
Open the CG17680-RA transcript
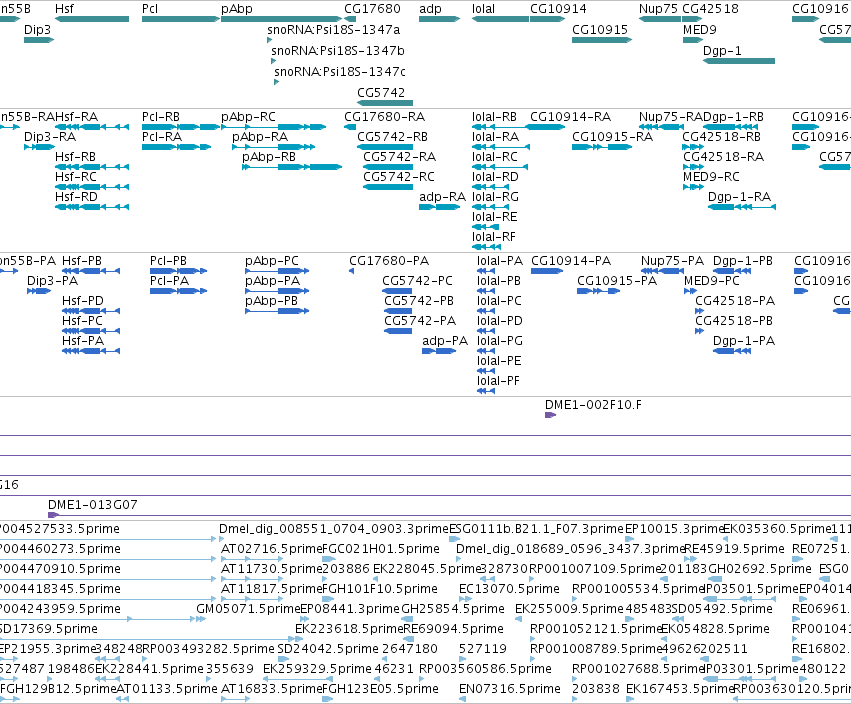(x=350, y=127)
